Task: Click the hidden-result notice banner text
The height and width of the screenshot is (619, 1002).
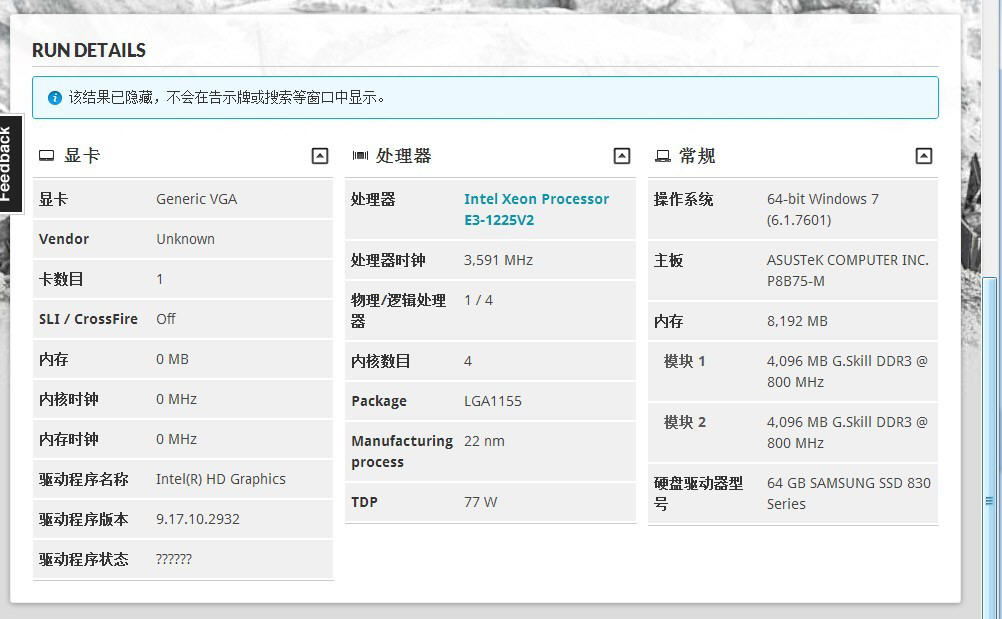Action: point(227,98)
